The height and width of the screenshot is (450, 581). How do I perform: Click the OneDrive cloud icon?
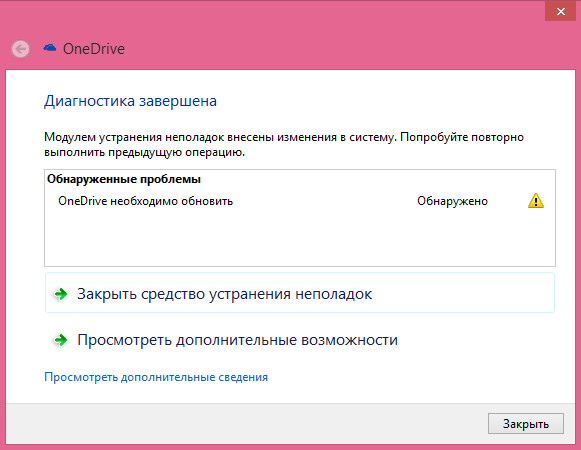(x=50, y=47)
